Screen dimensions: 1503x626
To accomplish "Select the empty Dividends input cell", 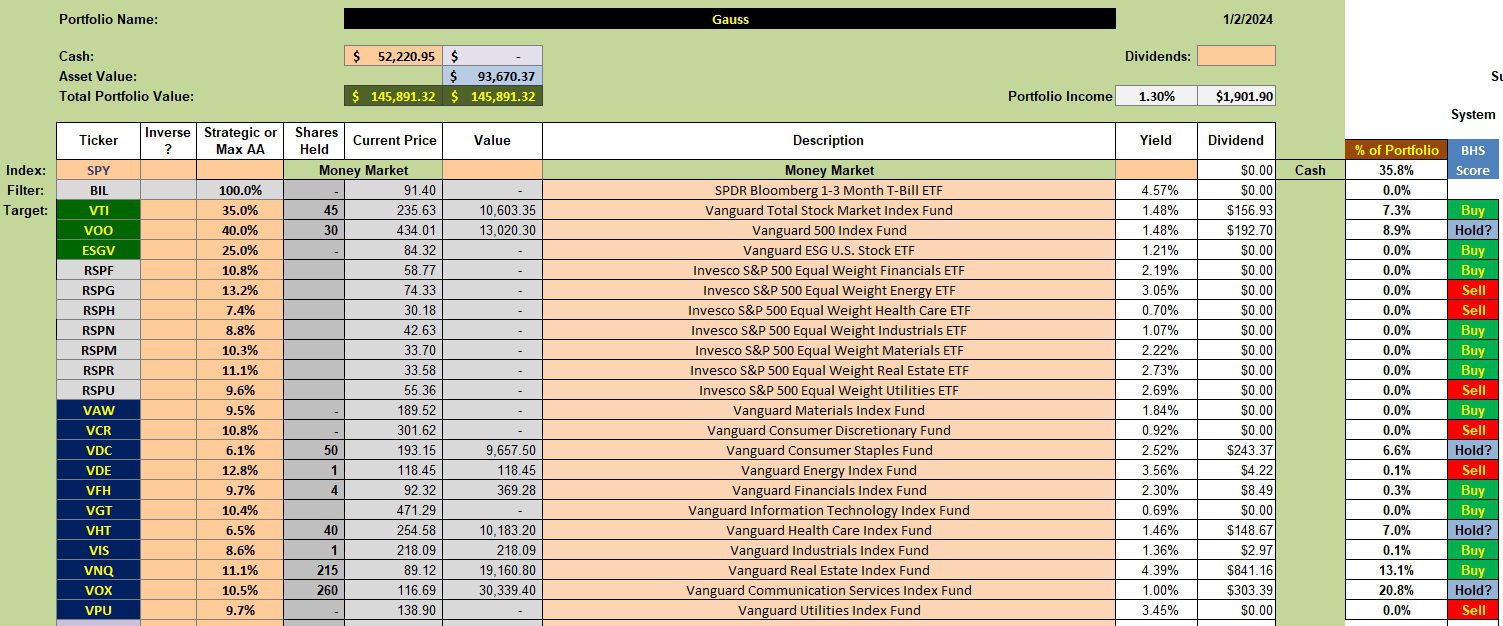I will click(1236, 56).
